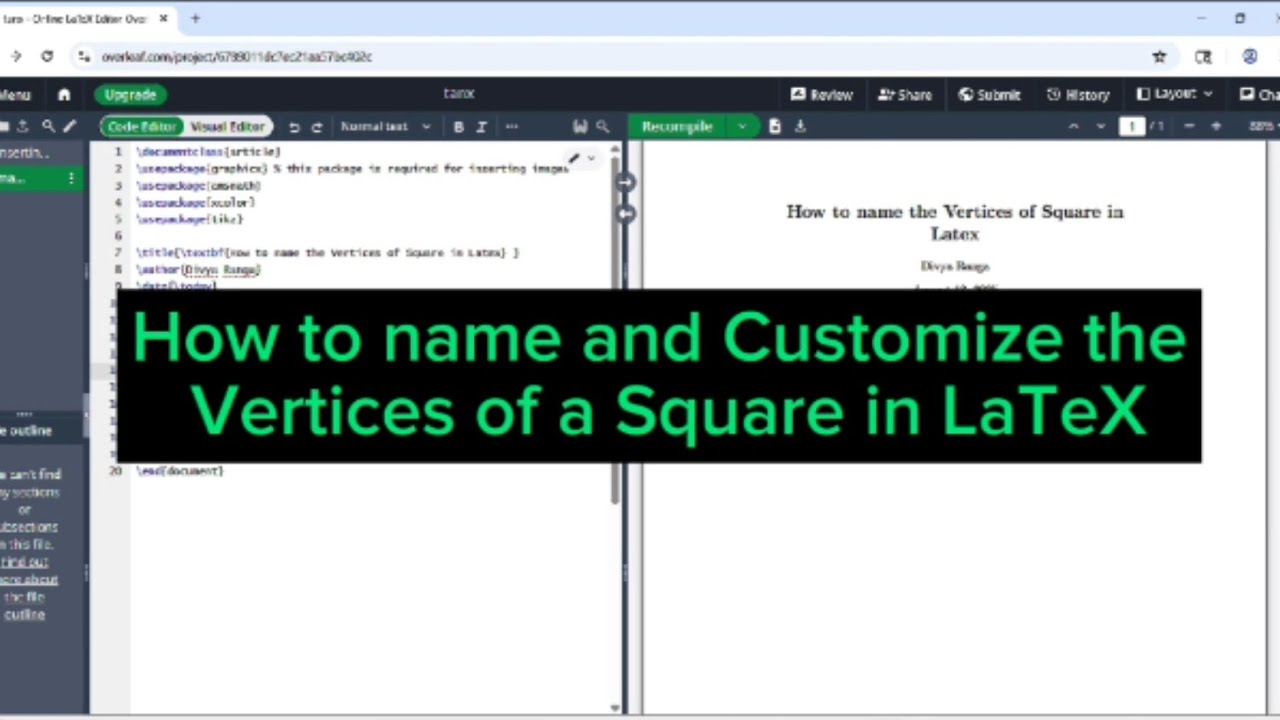Open the Layout dropdown
Screen dimensions: 1280x720
pos(1175,95)
